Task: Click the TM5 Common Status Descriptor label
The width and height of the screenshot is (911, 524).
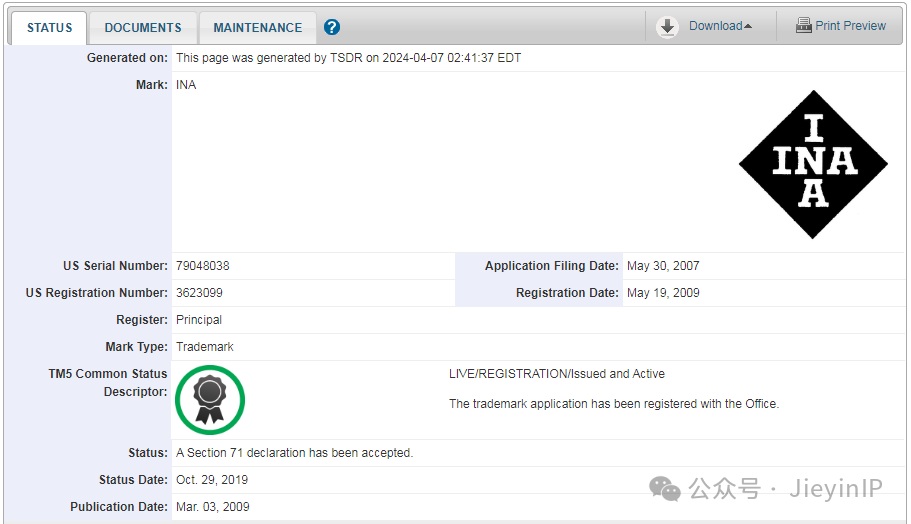Action: point(107,383)
